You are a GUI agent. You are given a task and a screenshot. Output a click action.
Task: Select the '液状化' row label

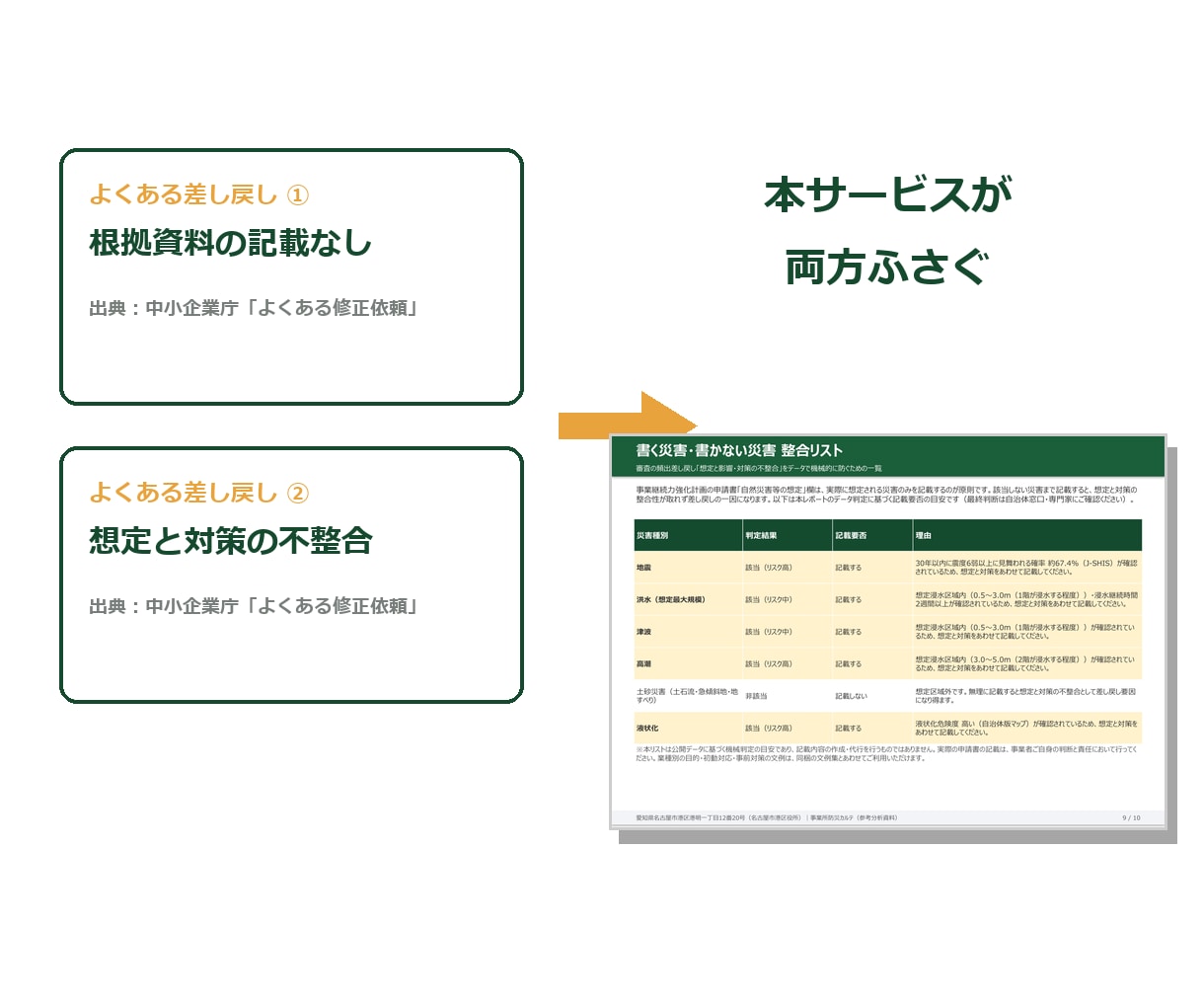coord(647,728)
